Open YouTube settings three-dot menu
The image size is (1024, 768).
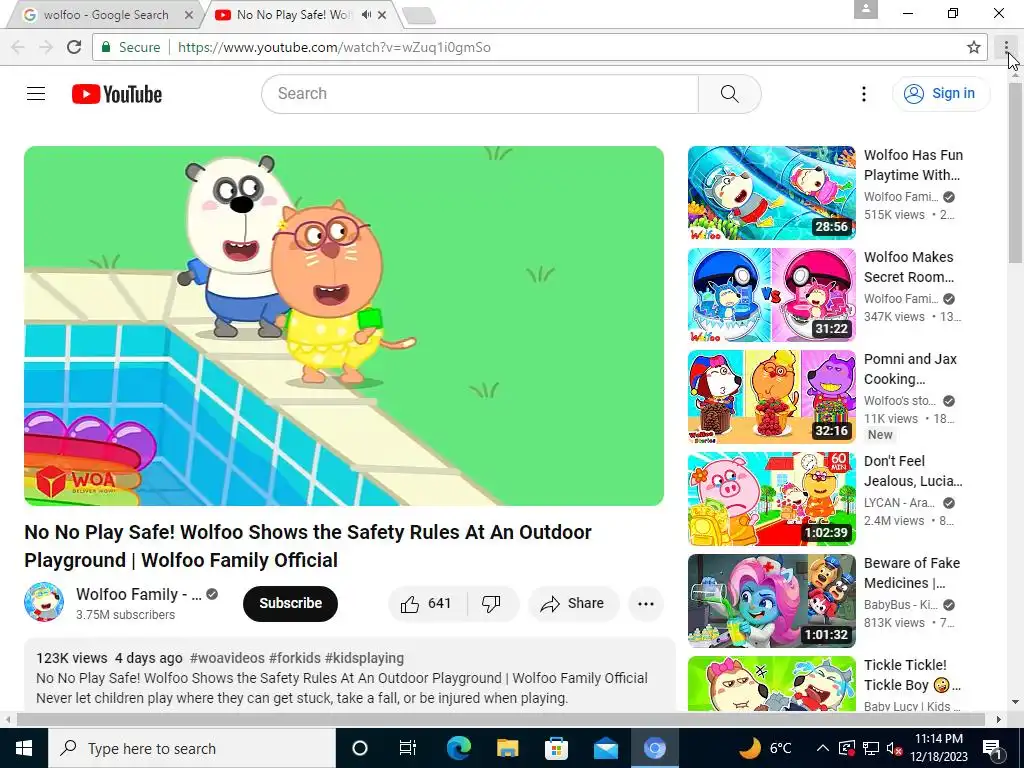pyautogui.click(x=863, y=94)
